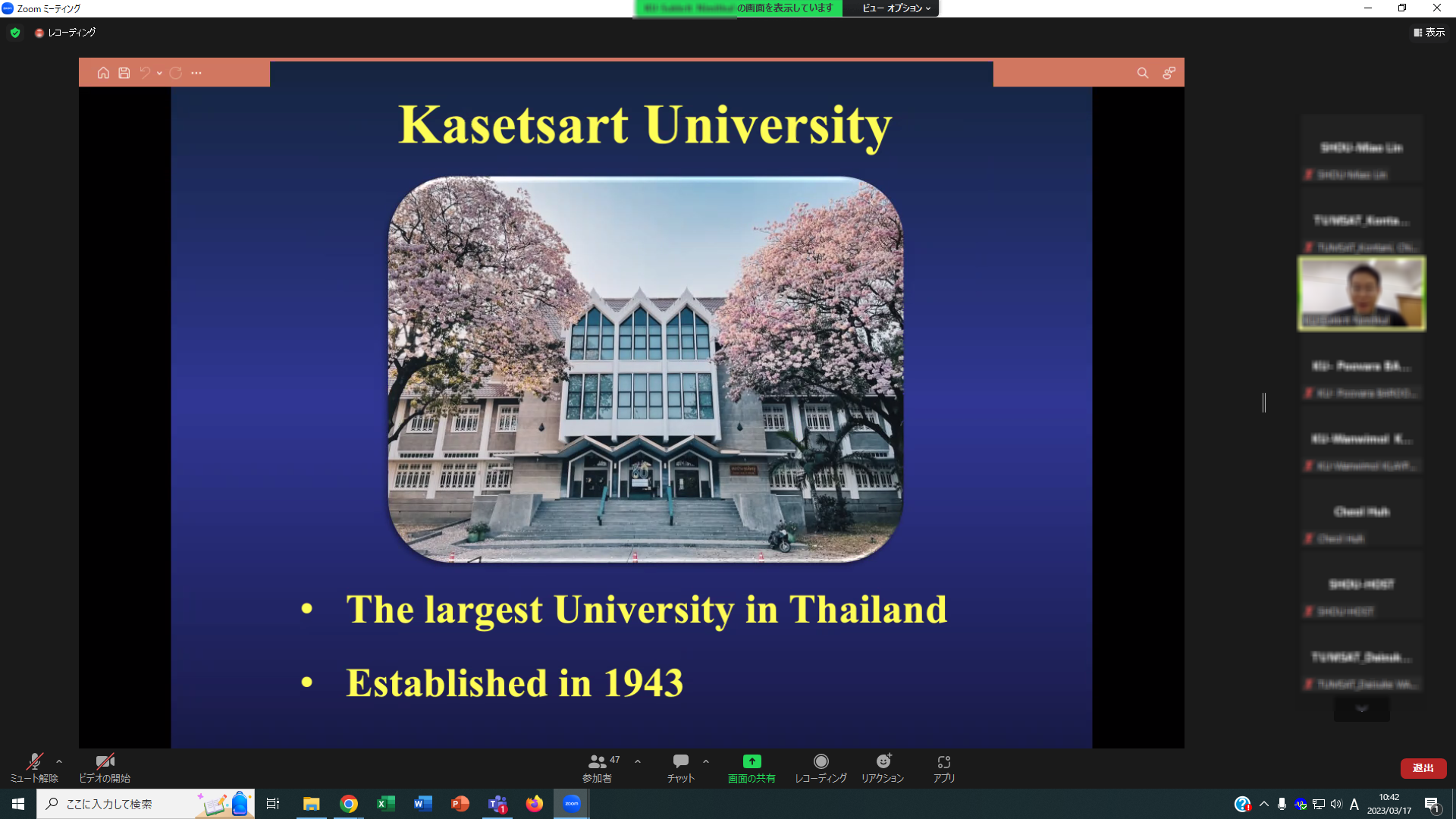The image size is (1456, 819).
Task: Select the active speaker video thumbnail
Action: coord(1362,293)
